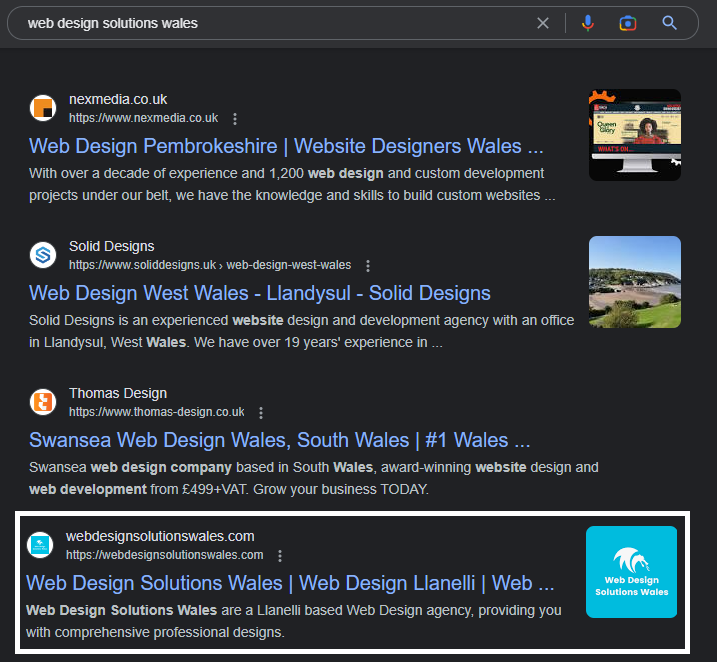Edit the search box text 'web design solutions wales'

point(112,23)
